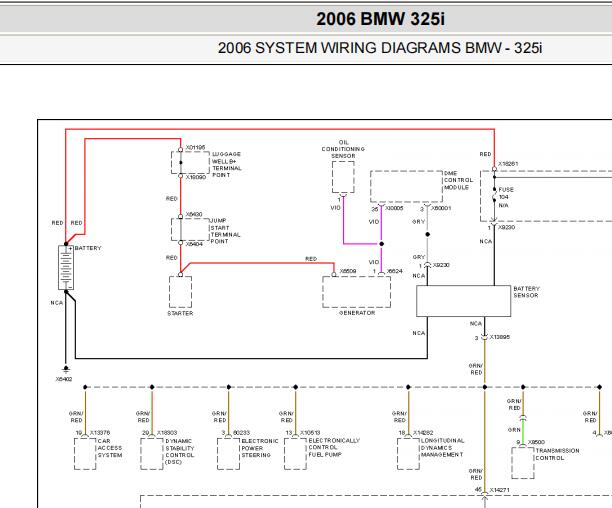
Task: Click the 'BATTERY' label
Action: (88, 248)
